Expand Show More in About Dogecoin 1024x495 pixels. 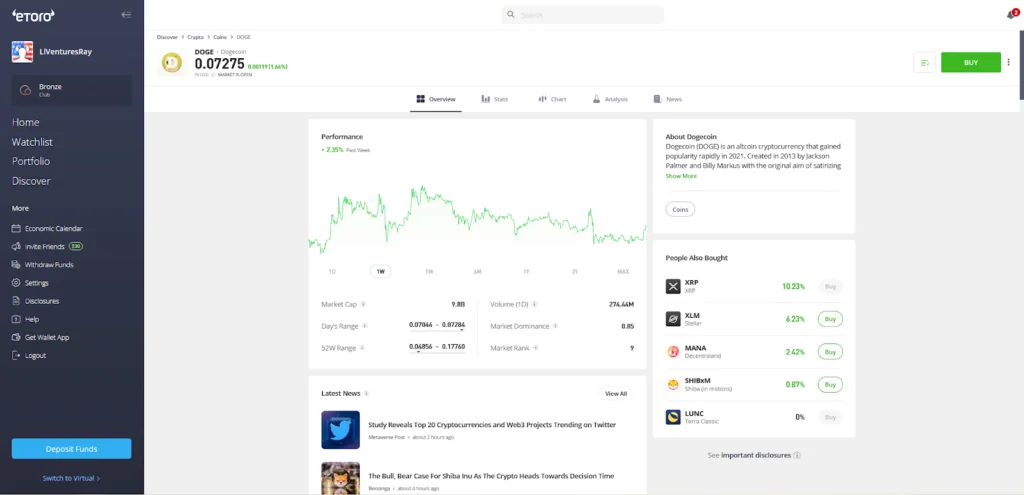click(681, 176)
